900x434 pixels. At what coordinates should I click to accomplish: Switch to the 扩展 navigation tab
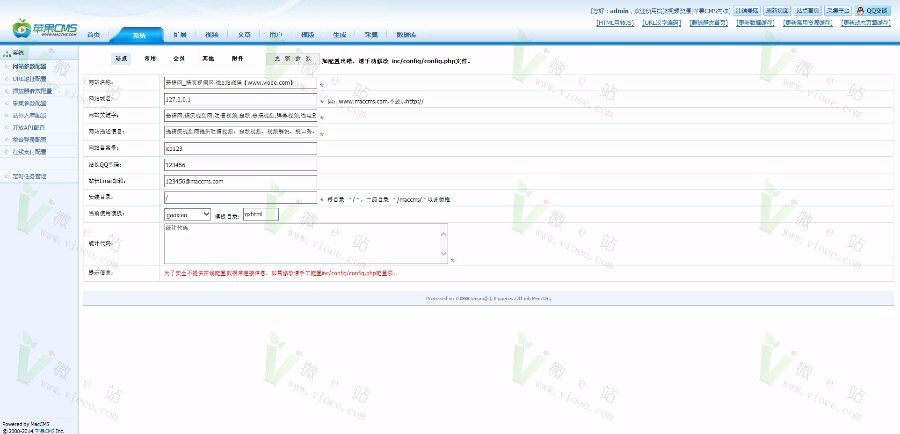point(180,35)
